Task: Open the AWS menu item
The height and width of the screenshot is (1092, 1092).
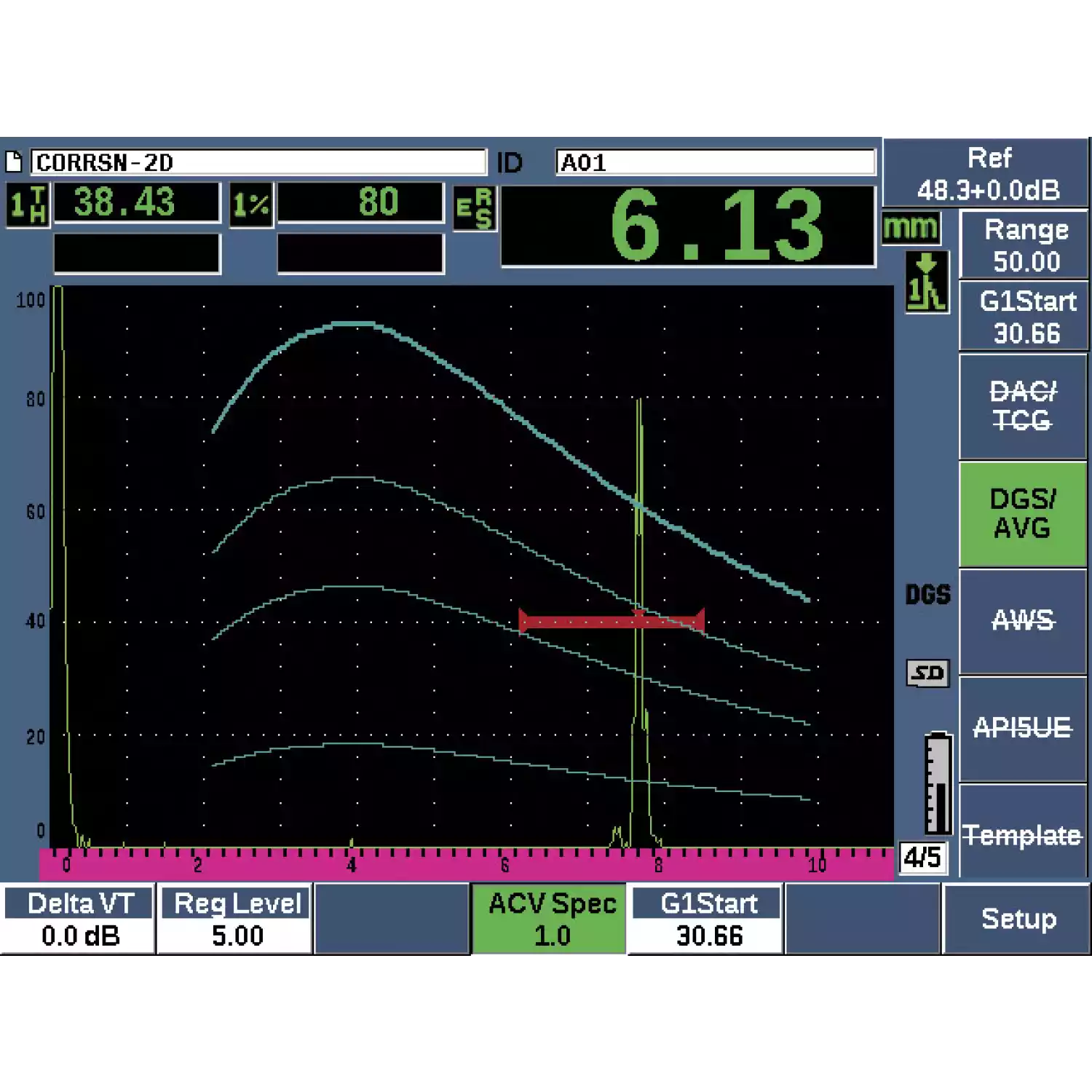Action: click(x=1022, y=621)
